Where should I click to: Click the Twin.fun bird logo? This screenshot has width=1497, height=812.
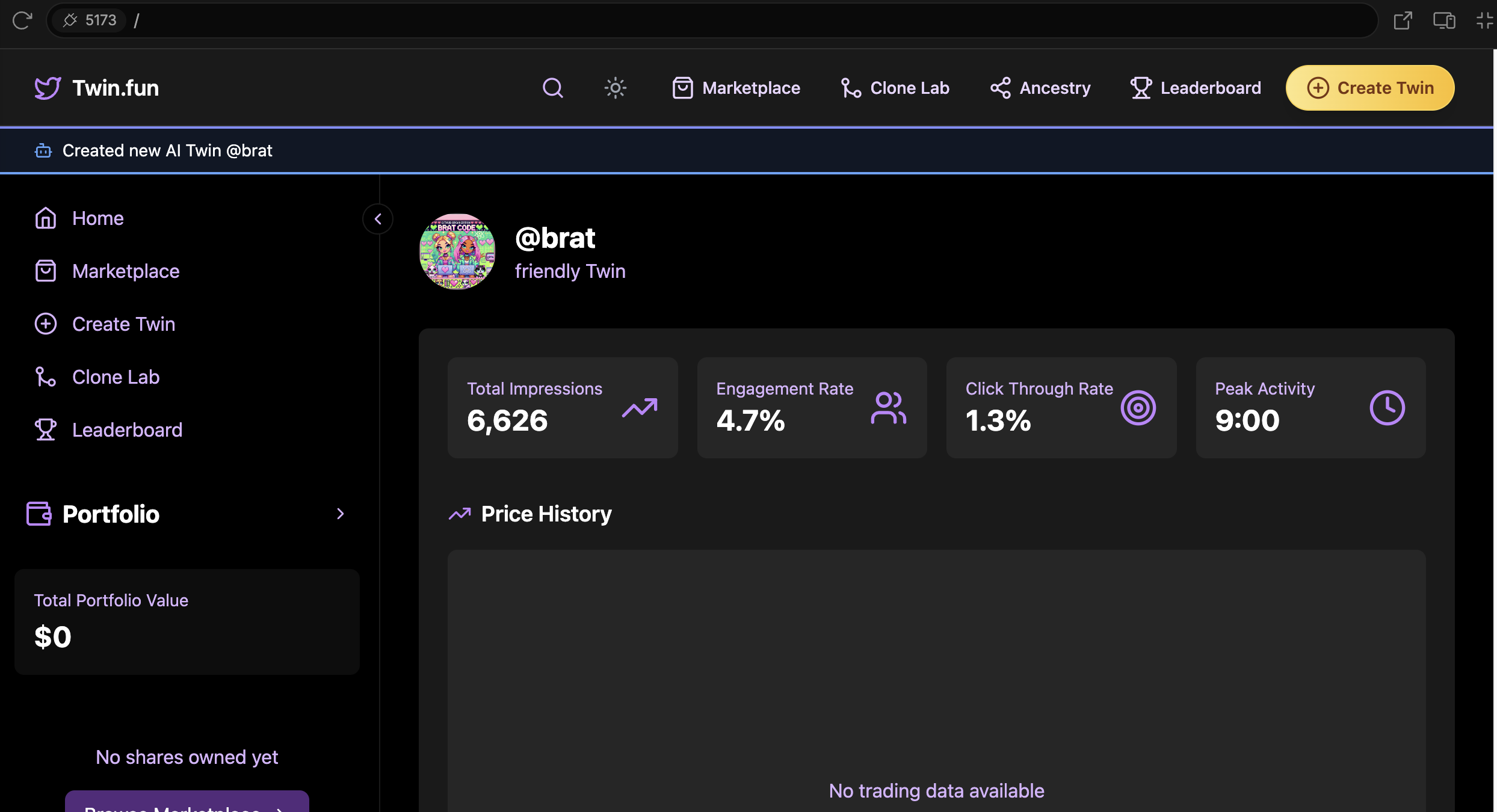pyautogui.click(x=48, y=88)
